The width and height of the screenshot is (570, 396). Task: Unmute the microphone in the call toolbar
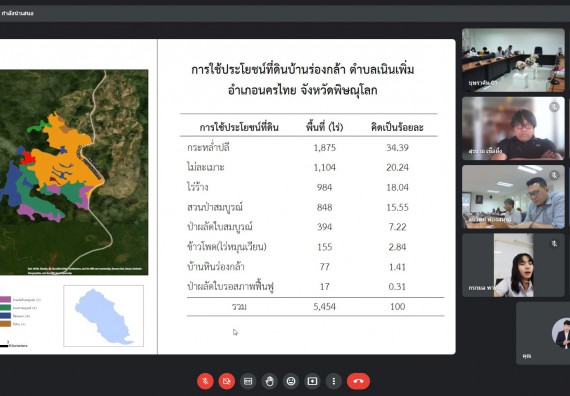point(205,381)
